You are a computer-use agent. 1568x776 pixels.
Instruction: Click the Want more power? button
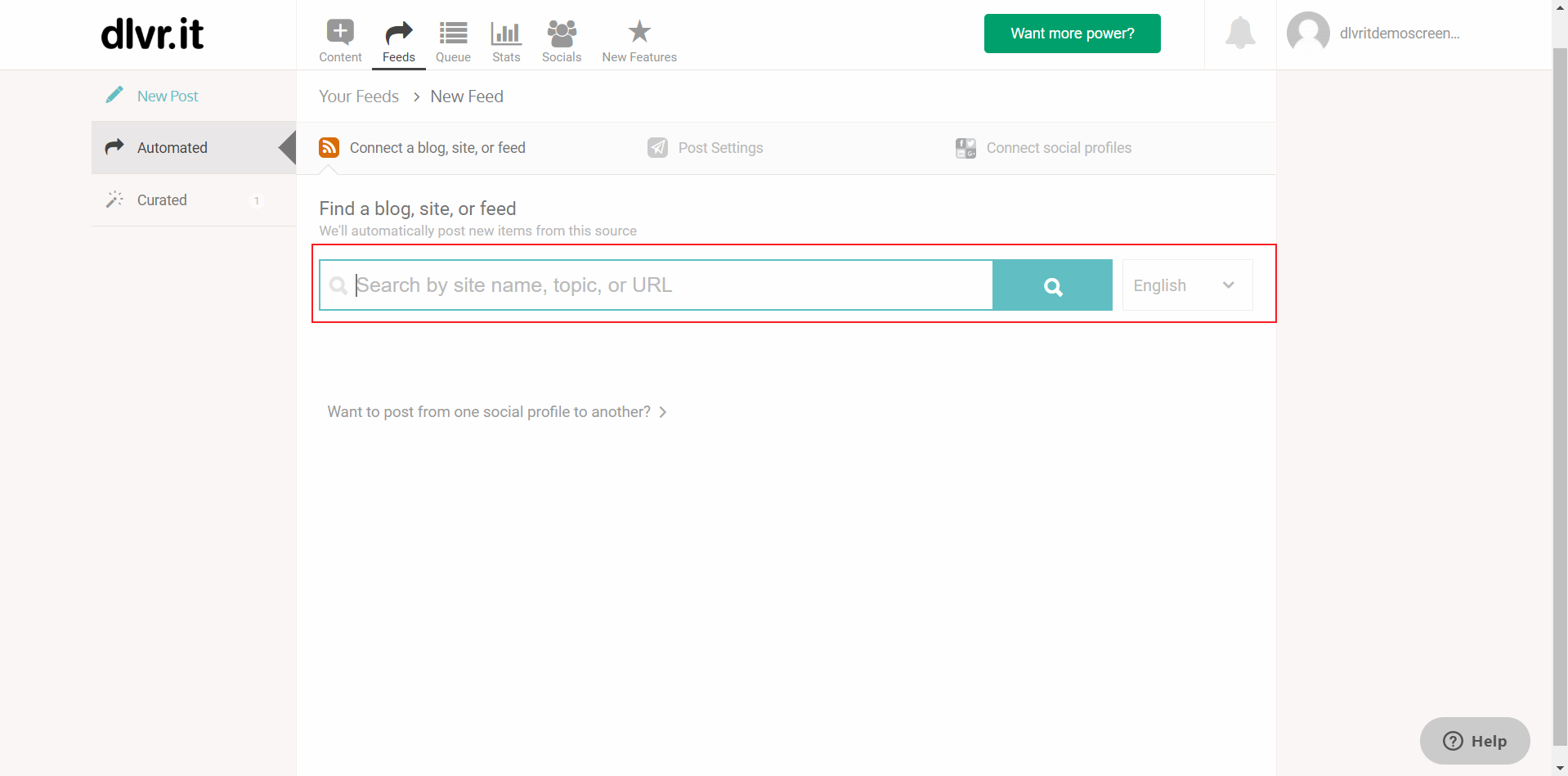[1072, 34]
